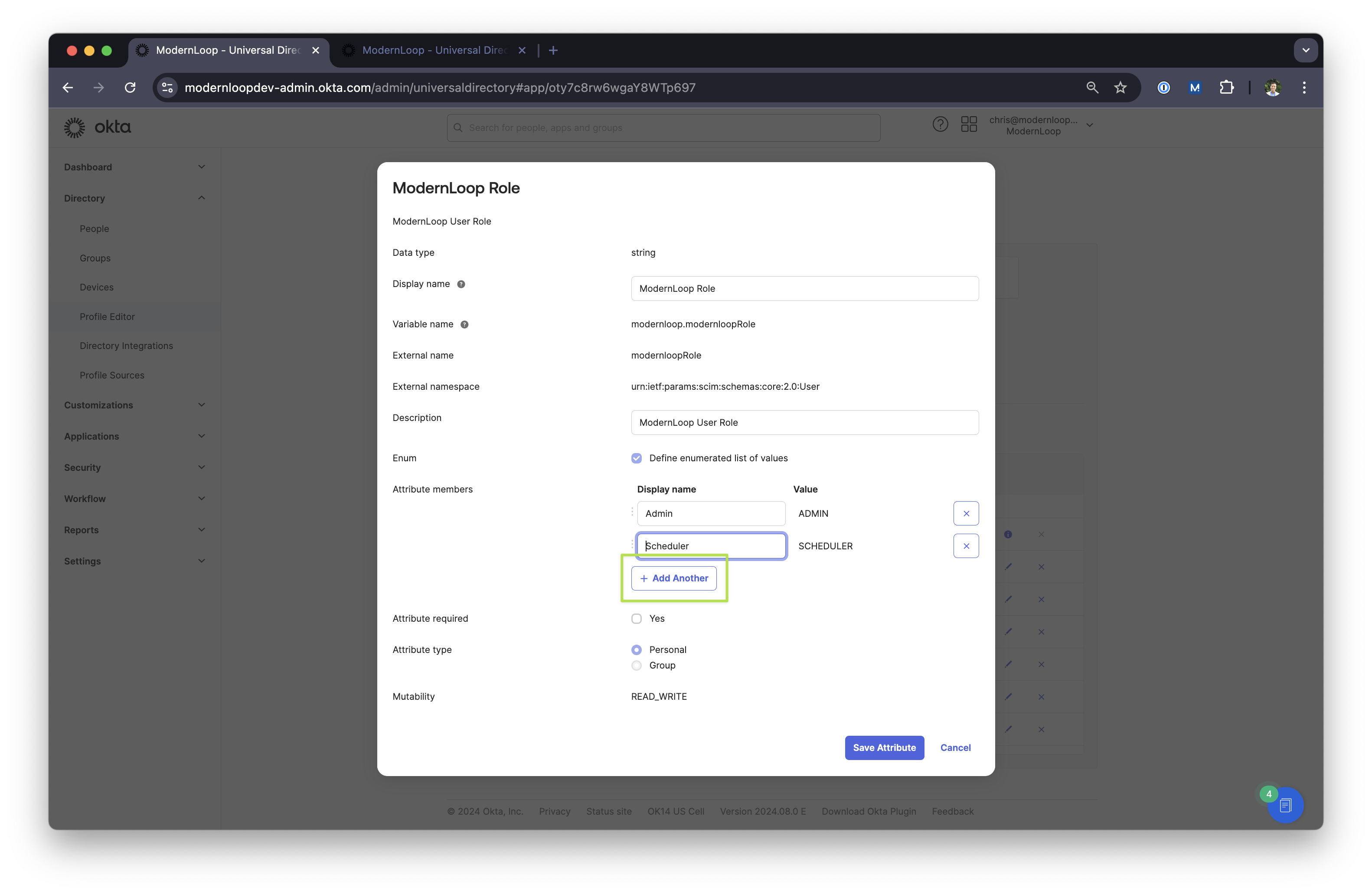This screenshot has height=894, width=1372.
Task: Select the Group attribute type
Action: click(x=637, y=665)
